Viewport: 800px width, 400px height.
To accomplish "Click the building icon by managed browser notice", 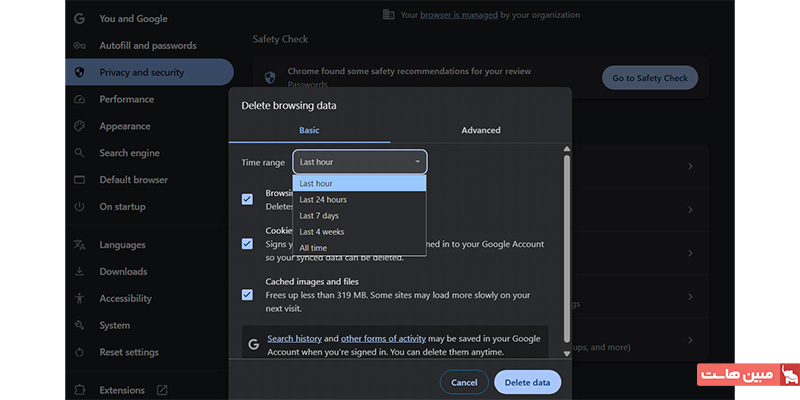I will coord(389,15).
